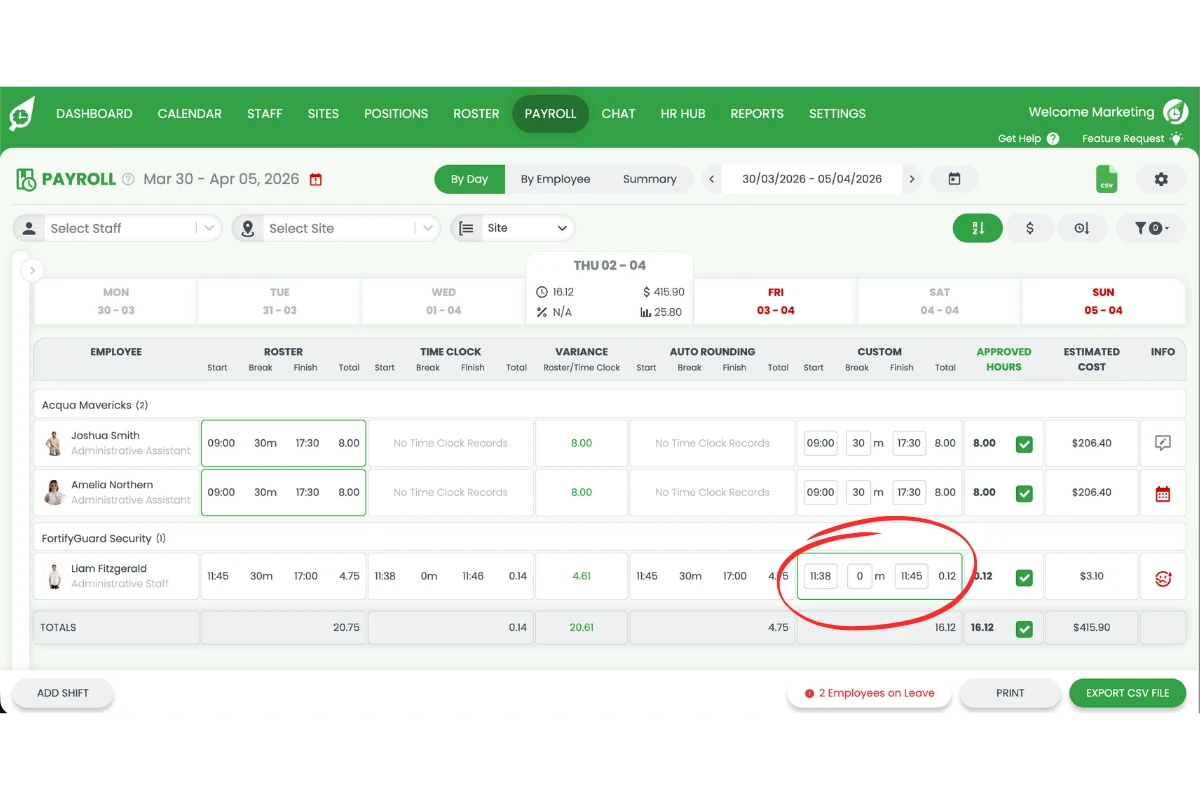Toggle approved checkbox for Amelia Northern
The height and width of the screenshot is (800, 1200).
1024,493
